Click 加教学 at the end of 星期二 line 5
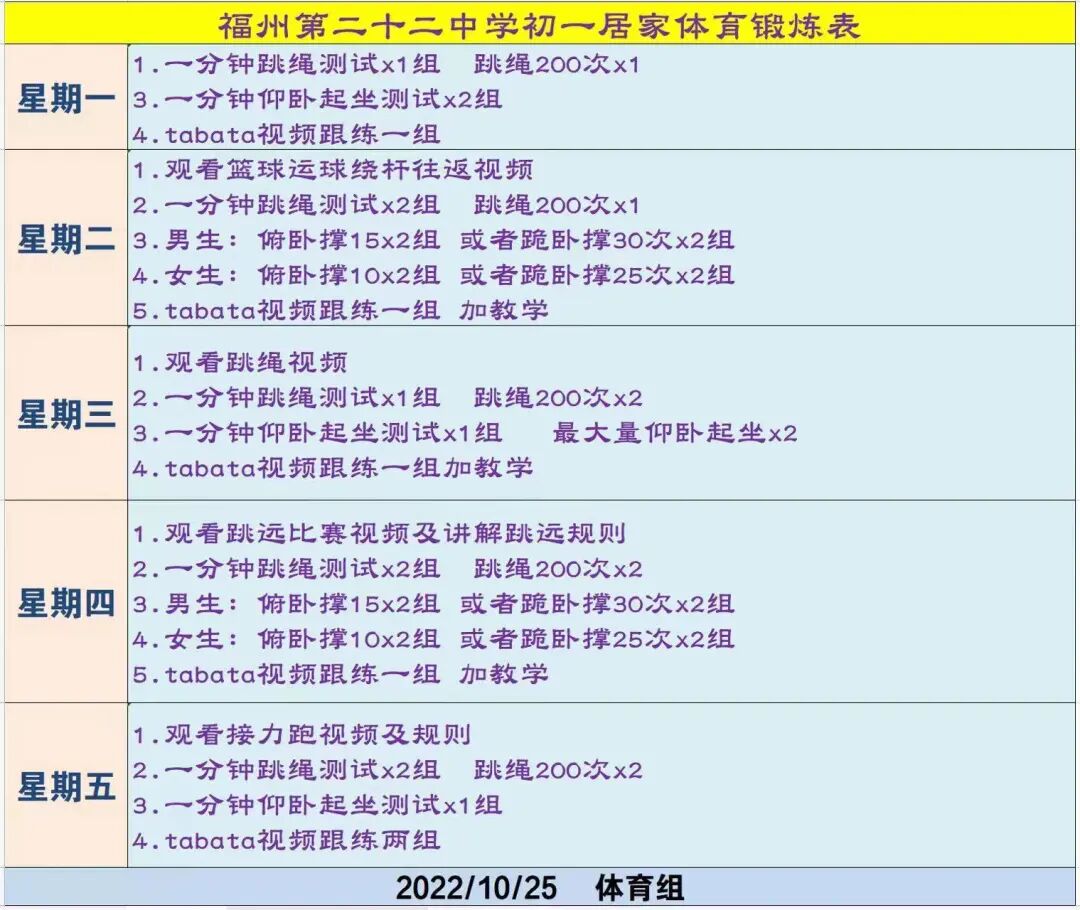Screen dimensions: 1080x910 point(504,310)
